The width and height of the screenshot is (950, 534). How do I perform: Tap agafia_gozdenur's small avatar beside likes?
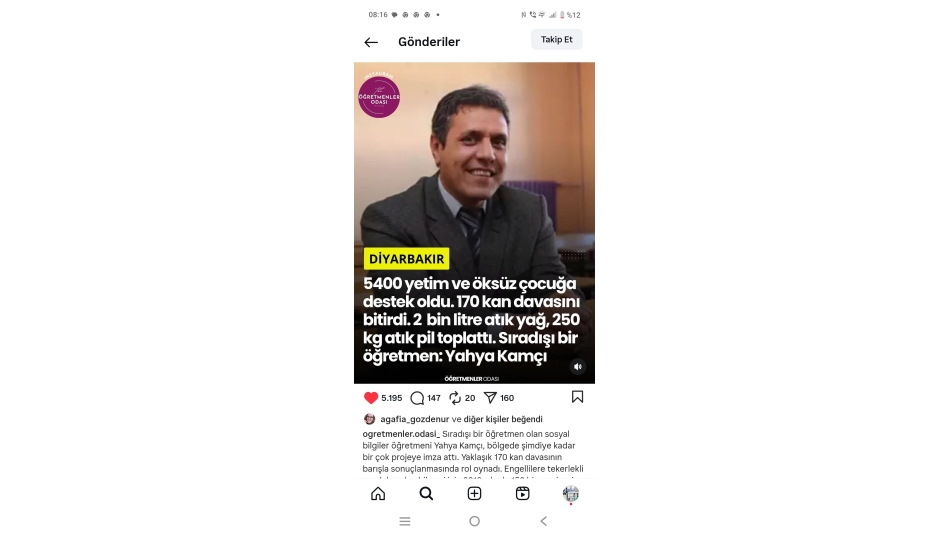tap(370, 419)
